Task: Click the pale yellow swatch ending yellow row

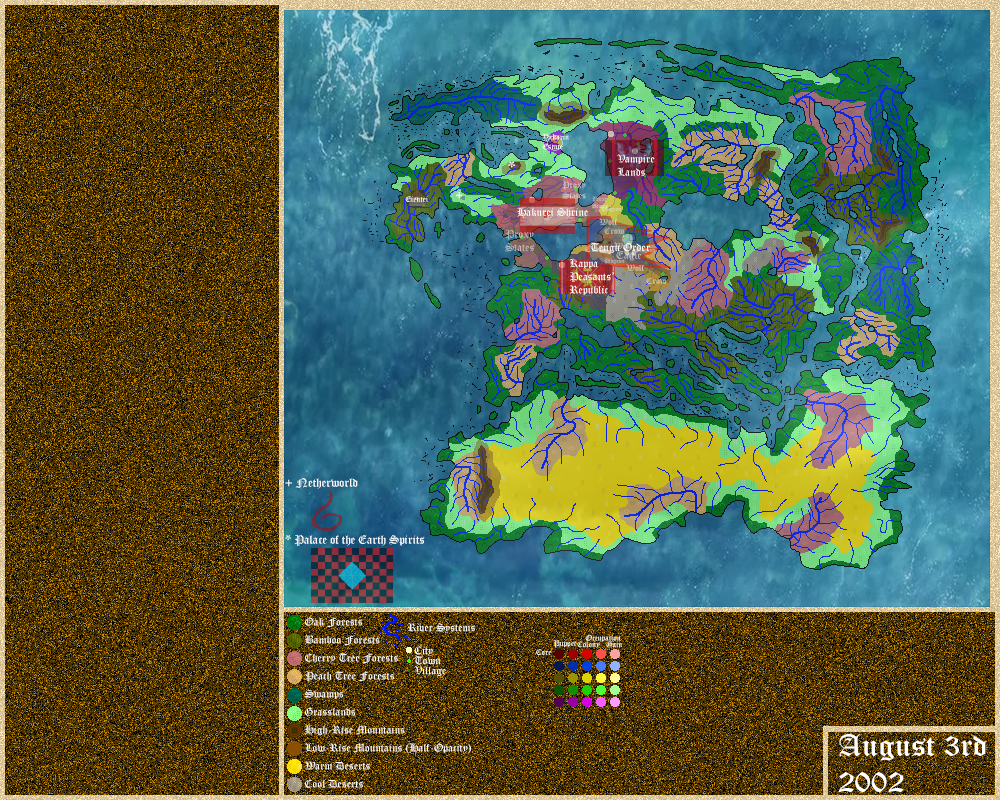Action: coord(615,678)
